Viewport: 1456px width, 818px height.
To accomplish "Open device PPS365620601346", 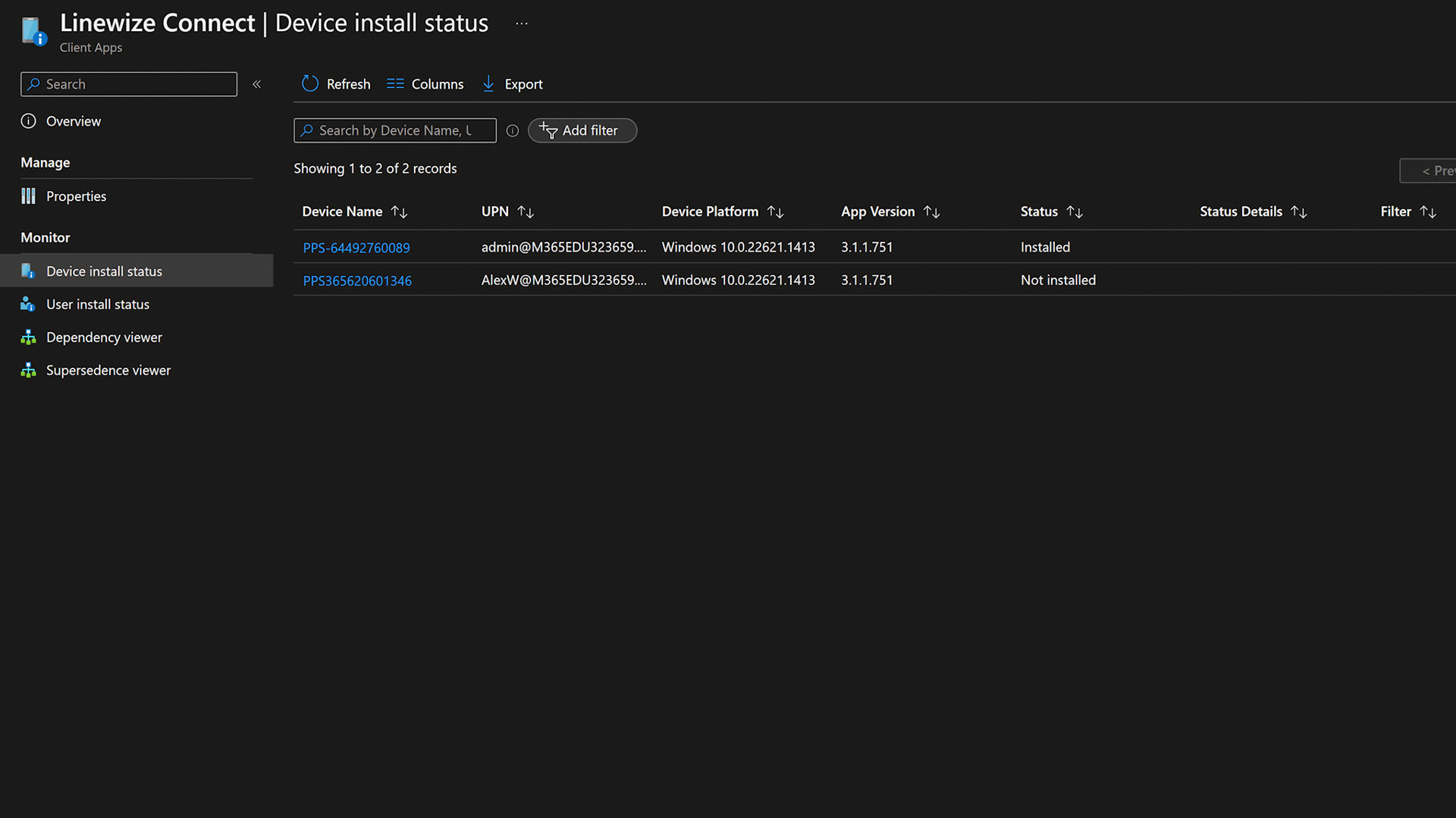I will tap(357, 281).
